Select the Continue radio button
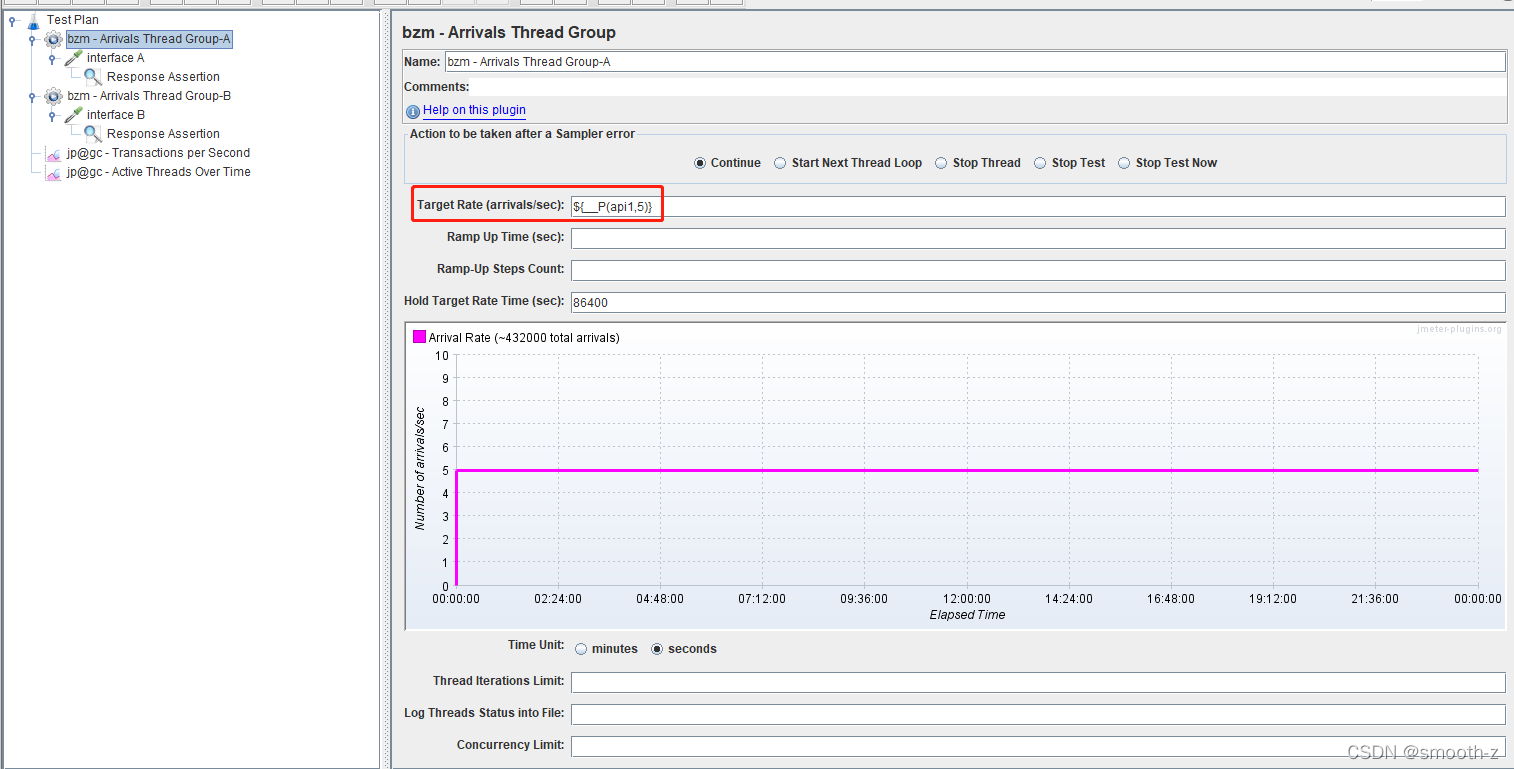Screen dimensions: 1514x769 point(700,163)
